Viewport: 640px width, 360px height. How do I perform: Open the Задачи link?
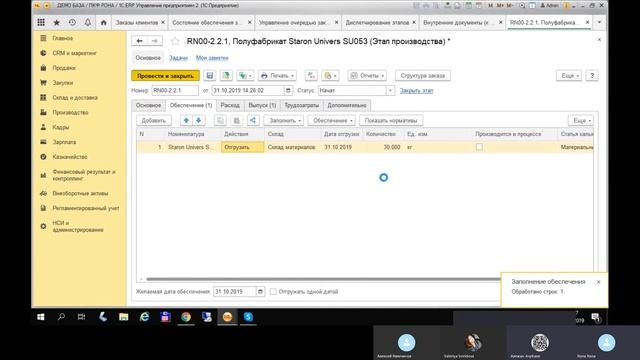178,58
